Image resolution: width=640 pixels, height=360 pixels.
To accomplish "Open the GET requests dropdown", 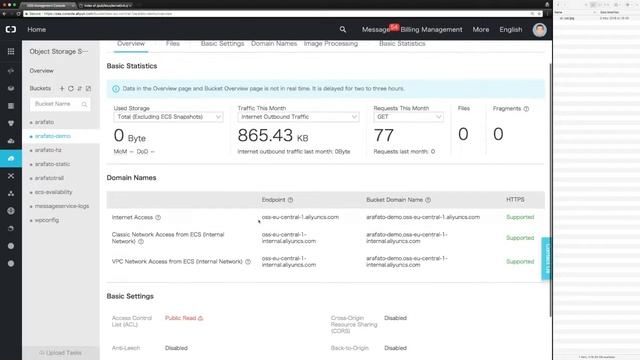I will point(408,117).
